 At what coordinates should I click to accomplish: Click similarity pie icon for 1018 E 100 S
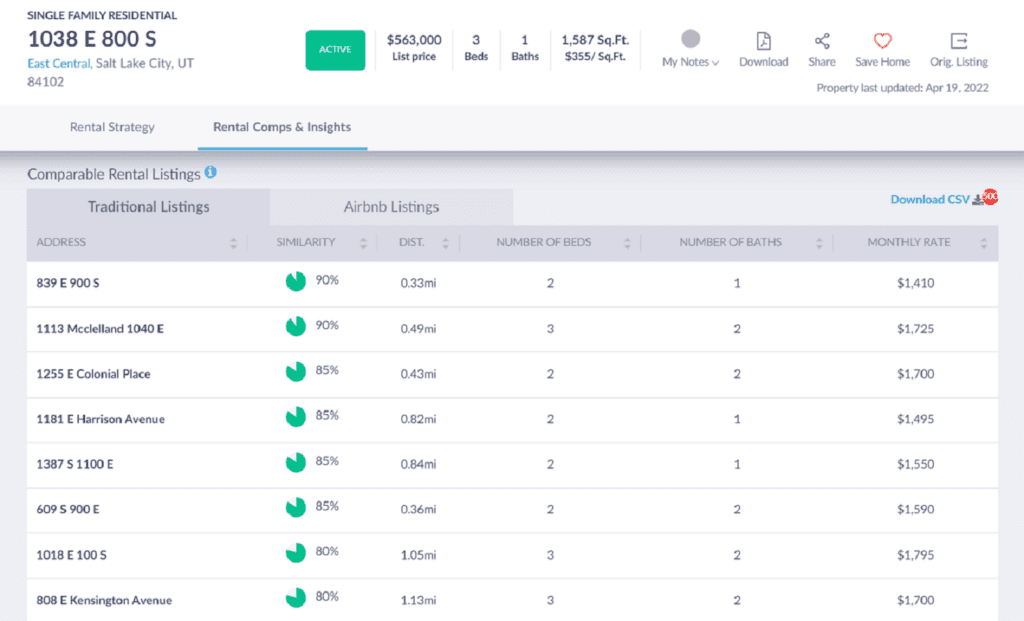click(295, 553)
